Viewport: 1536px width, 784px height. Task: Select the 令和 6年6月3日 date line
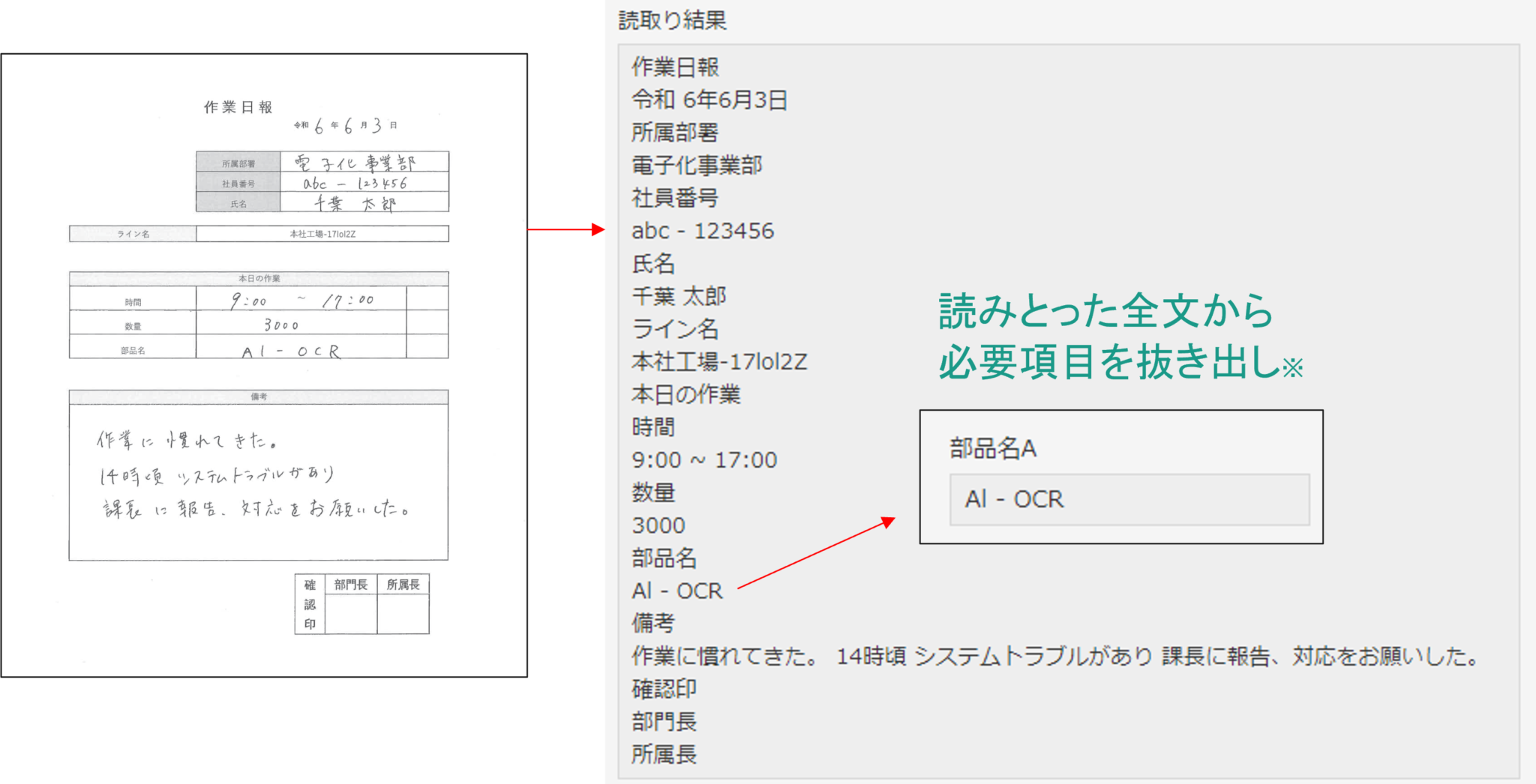709,100
